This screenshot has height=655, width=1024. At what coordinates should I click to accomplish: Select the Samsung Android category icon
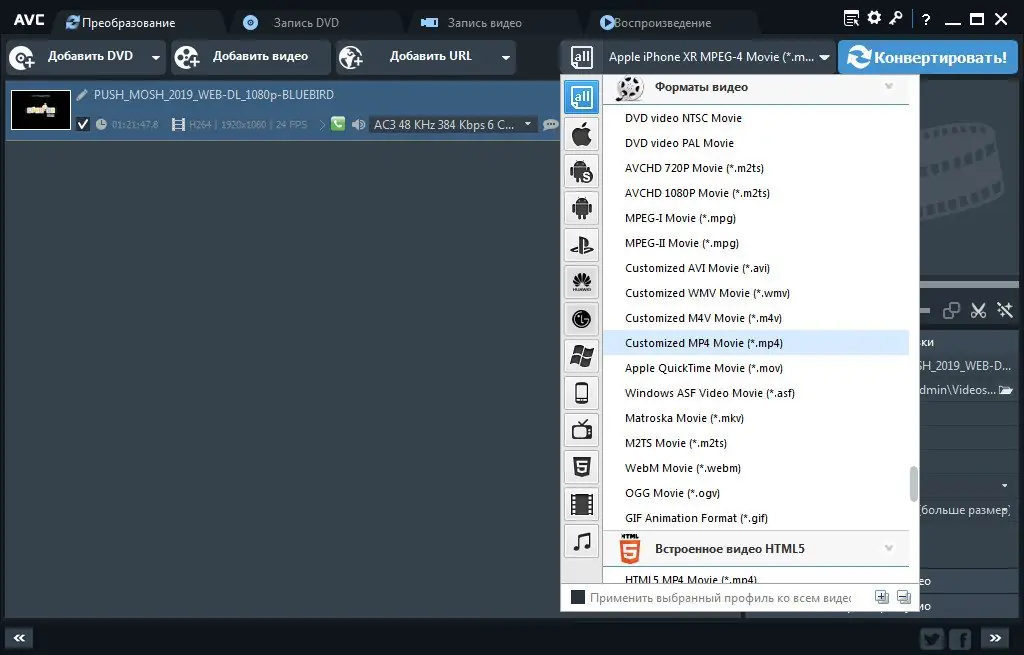(x=581, y=172)
